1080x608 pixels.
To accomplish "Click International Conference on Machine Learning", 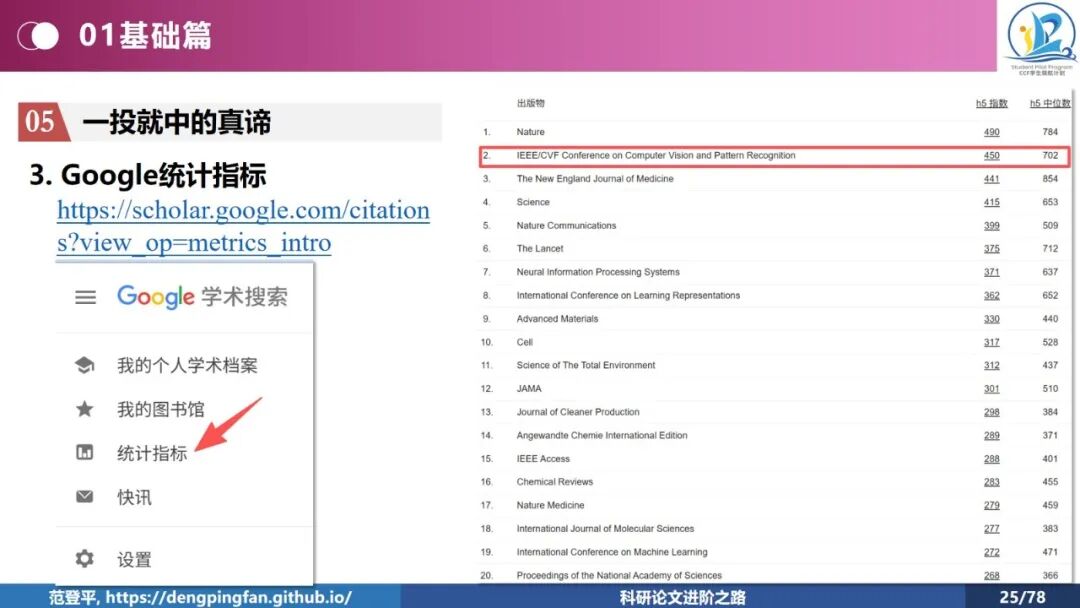I will (612, 552).
